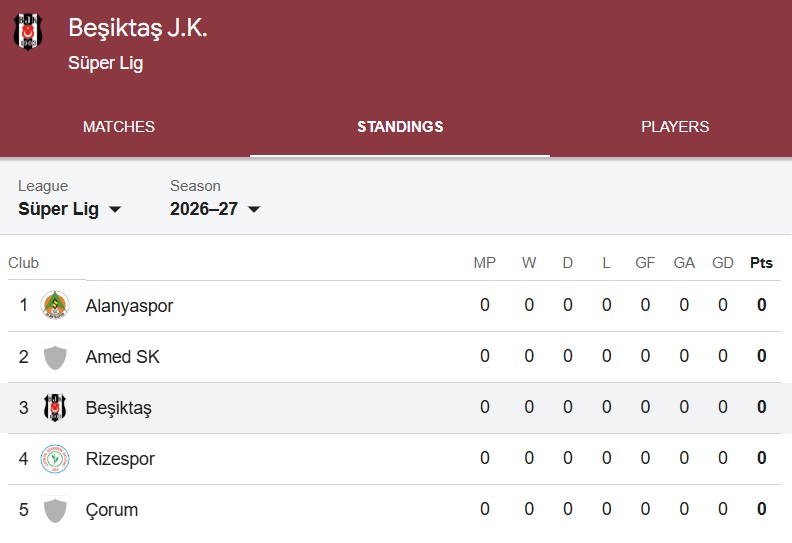Click the Alanyaspor club logo
The image size is (792, 543).
coord(55,305)
